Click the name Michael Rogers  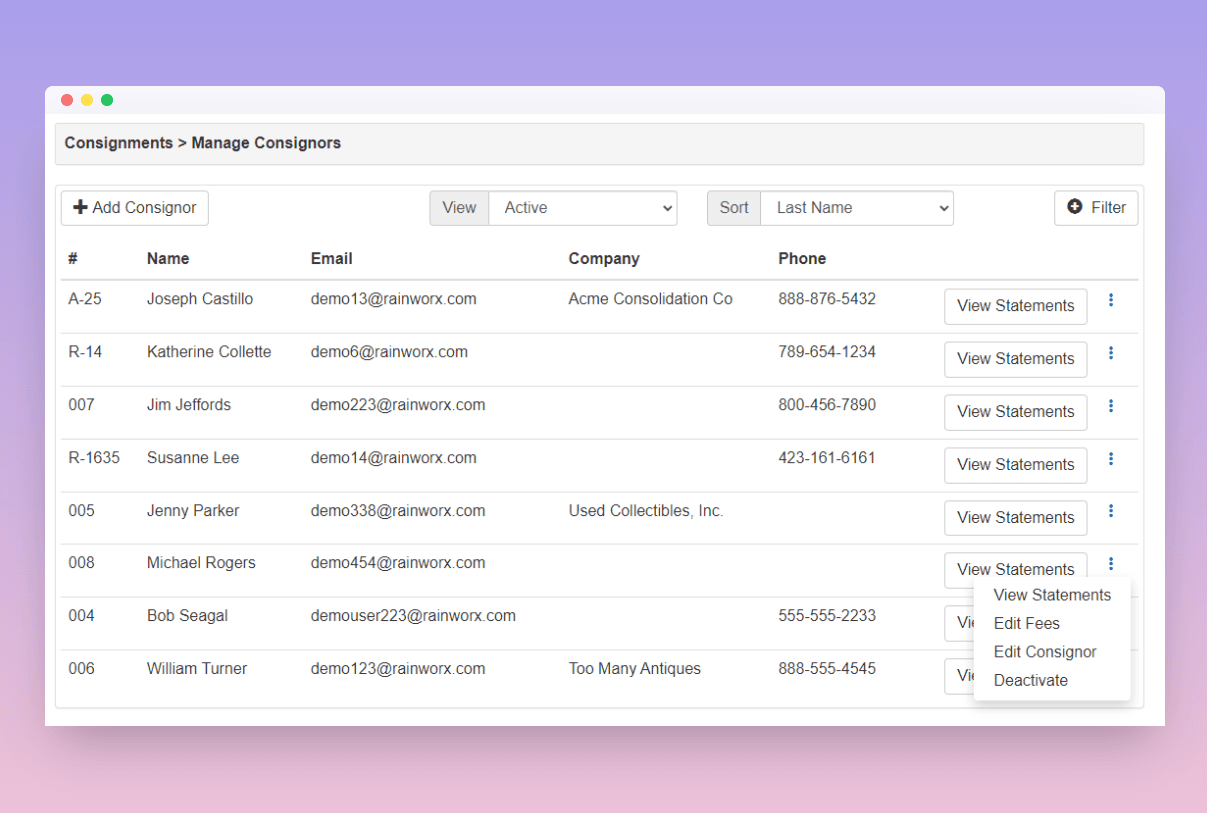tap(201, 563)
